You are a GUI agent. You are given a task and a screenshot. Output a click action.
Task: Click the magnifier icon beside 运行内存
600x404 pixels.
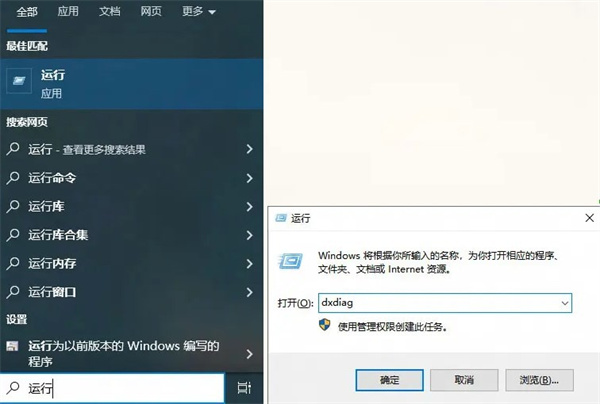pyautogui.click(x=13, y=263)
